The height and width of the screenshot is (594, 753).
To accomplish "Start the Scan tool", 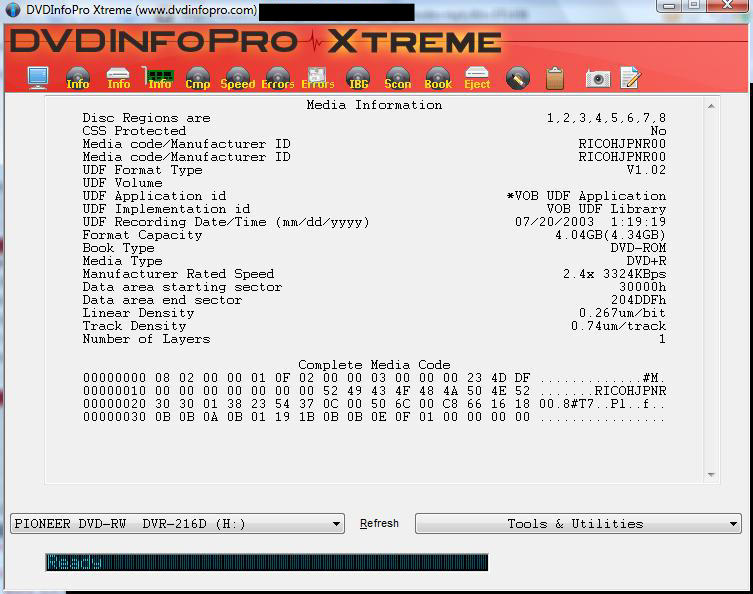I will pyautogui.click(x=398, y=78).
